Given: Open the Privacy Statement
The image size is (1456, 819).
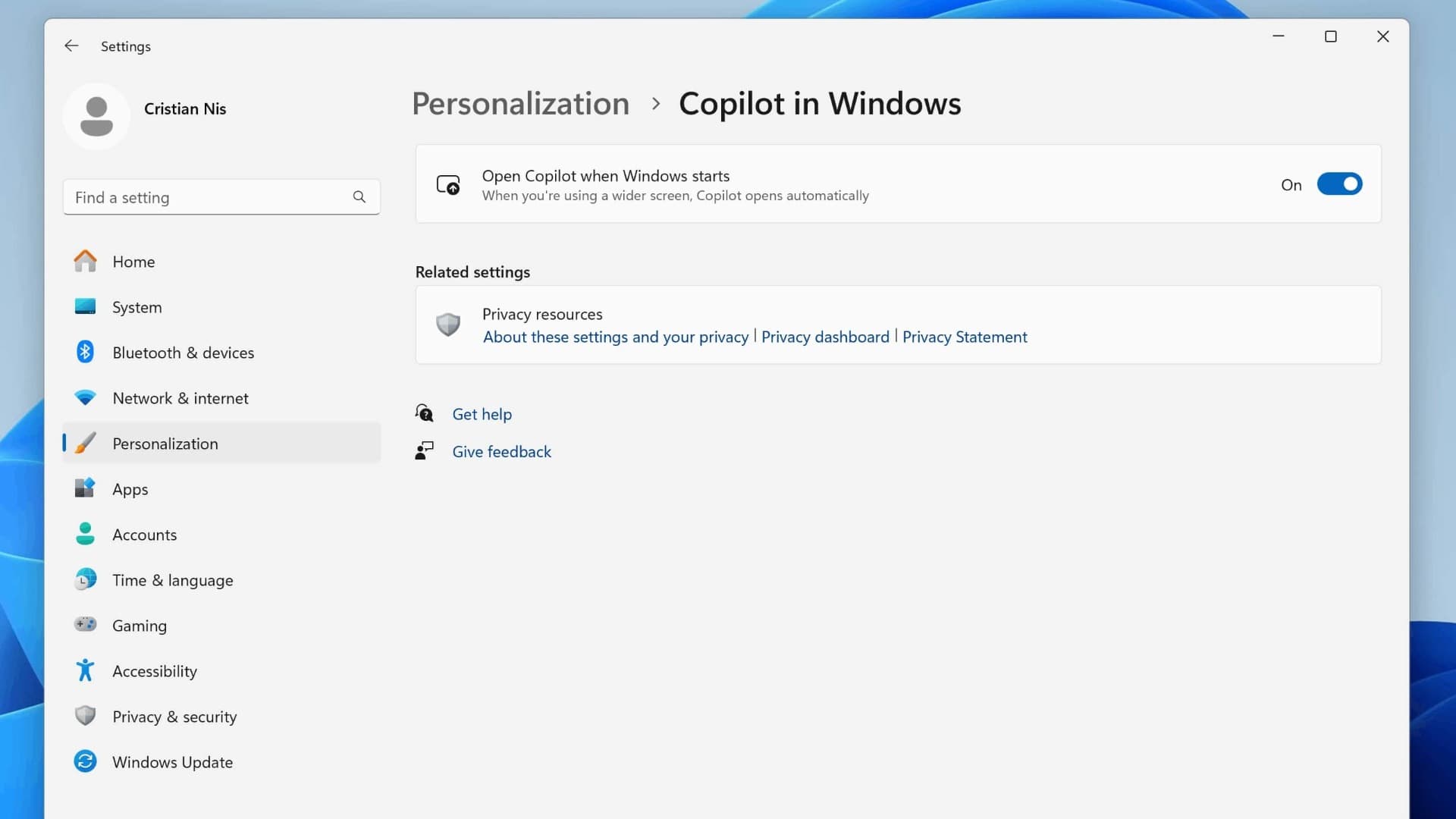Looking at the screenshot, I should tap(965, 337).
